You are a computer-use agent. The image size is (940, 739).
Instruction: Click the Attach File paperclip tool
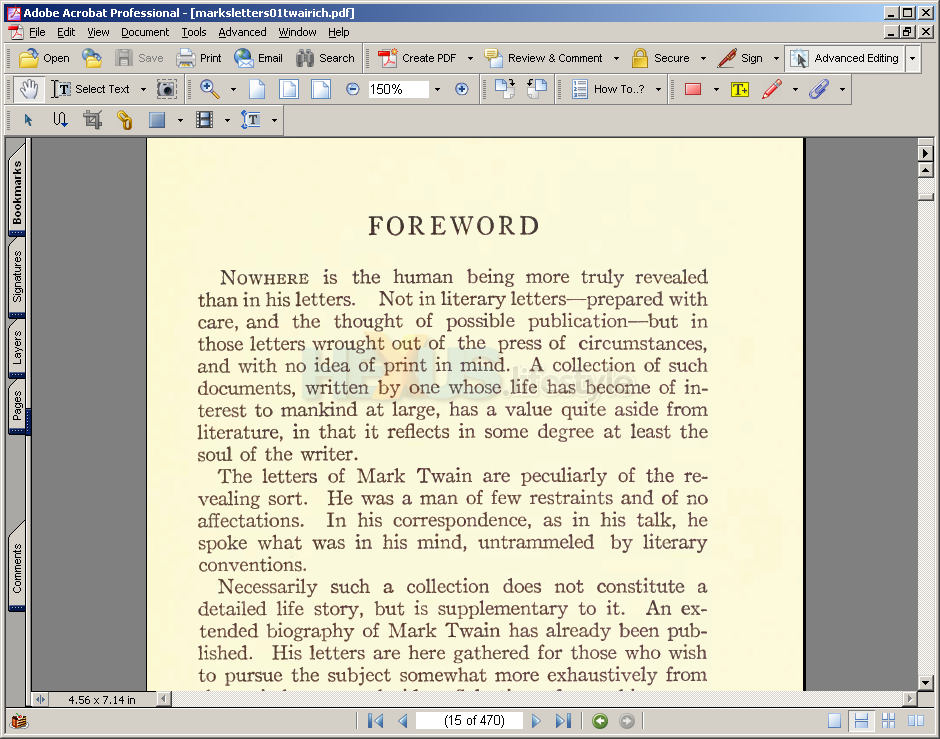[x=818, y=89]
